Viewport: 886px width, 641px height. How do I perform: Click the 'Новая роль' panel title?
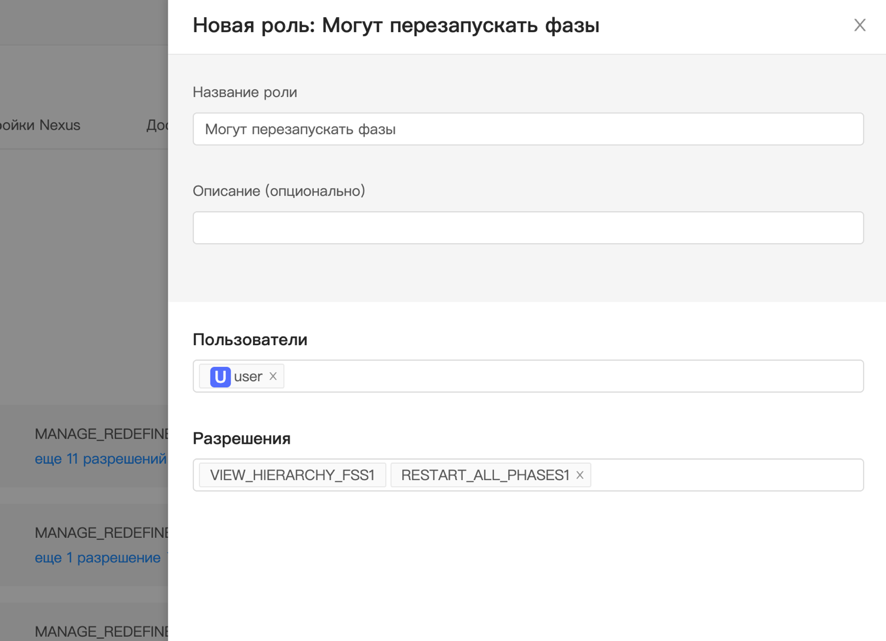pyautogui.click(x=396, y=25)
